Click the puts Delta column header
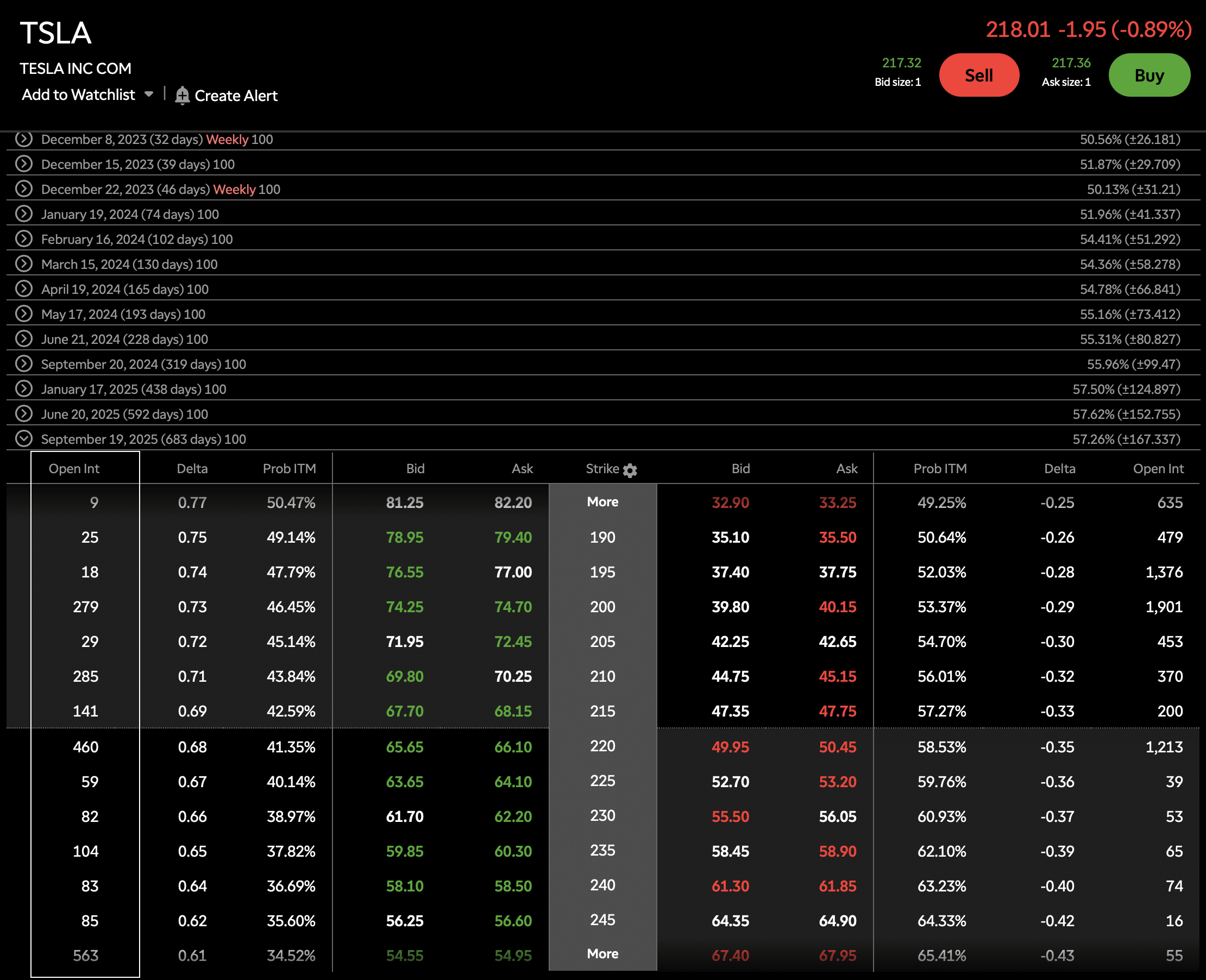Viewport: 1206px width, 980px height. (1059, 469)
